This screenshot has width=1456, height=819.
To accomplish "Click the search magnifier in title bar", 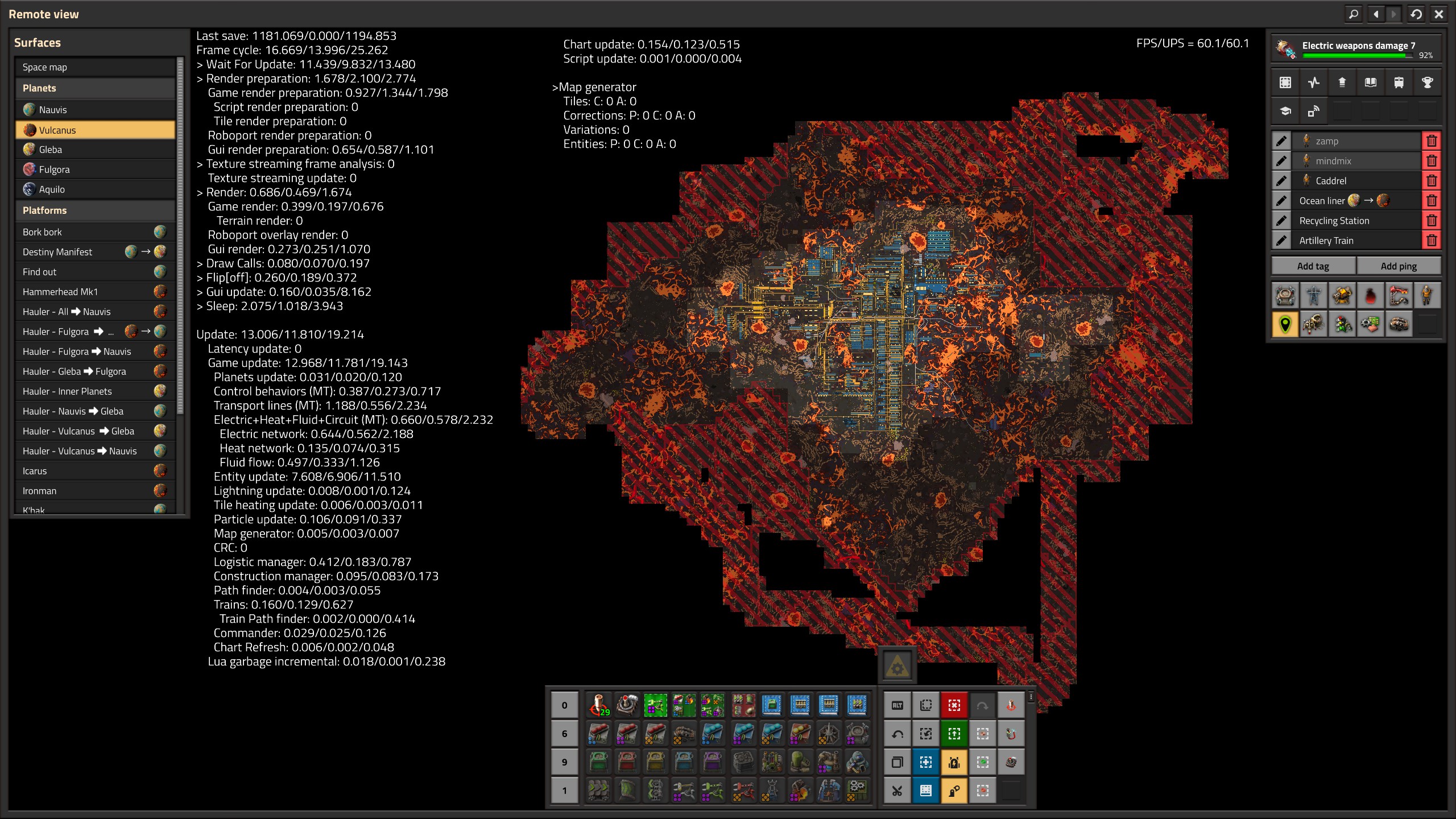I will click(x=1354, y=14).
